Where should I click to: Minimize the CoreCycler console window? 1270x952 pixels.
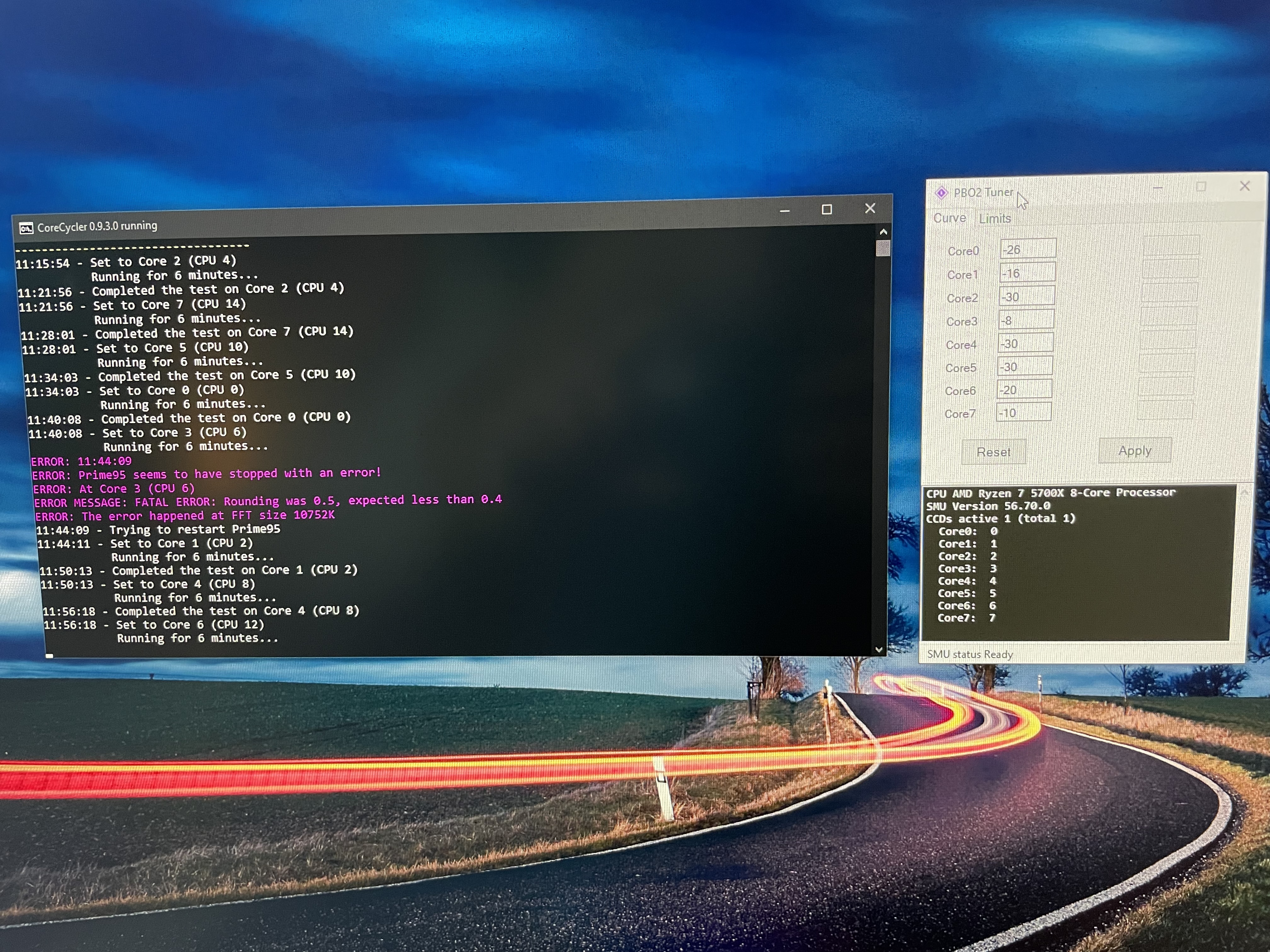(x=785, y=211)
